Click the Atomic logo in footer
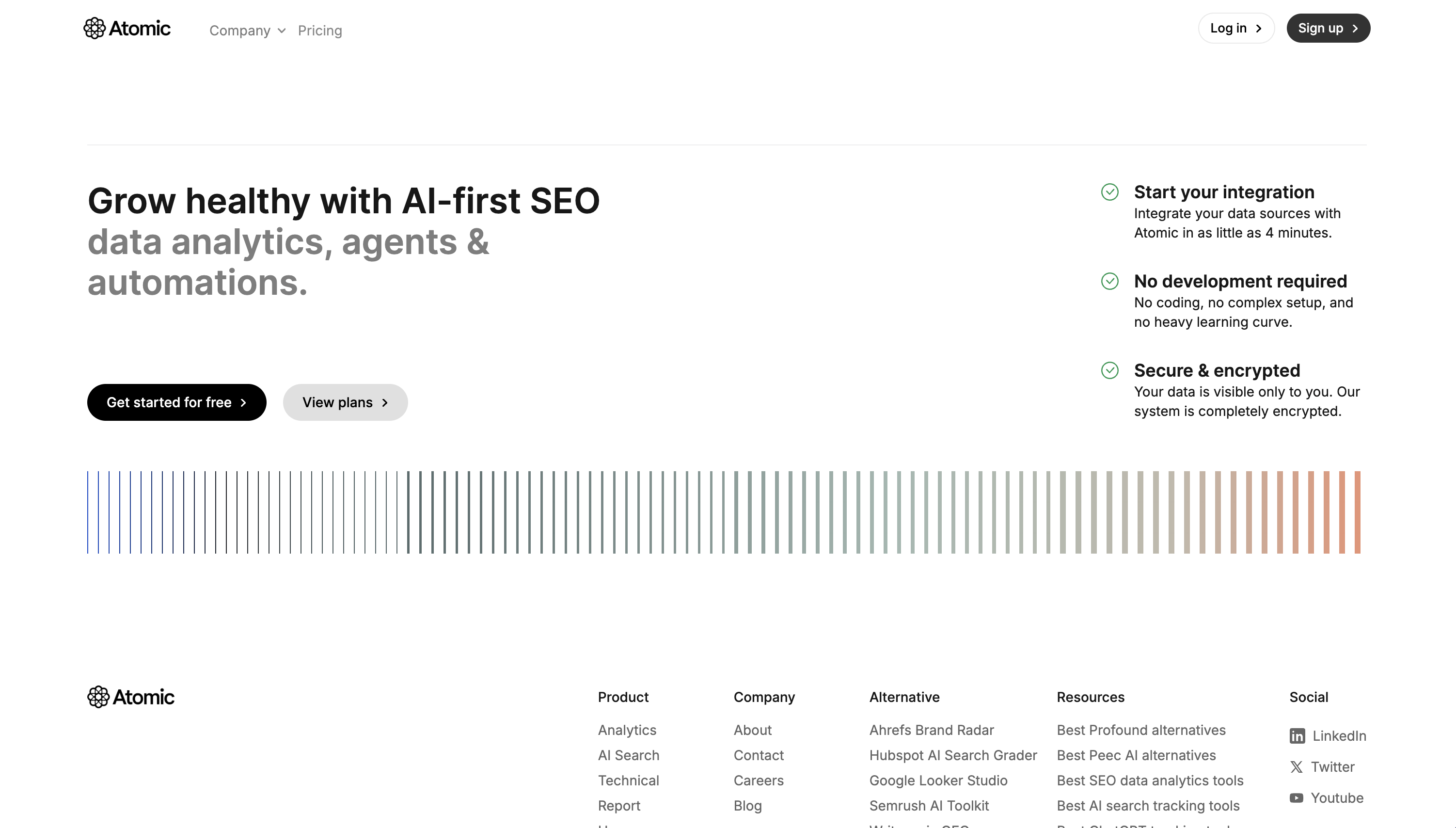Viewport: 1456px width, 828px height. 131,697
